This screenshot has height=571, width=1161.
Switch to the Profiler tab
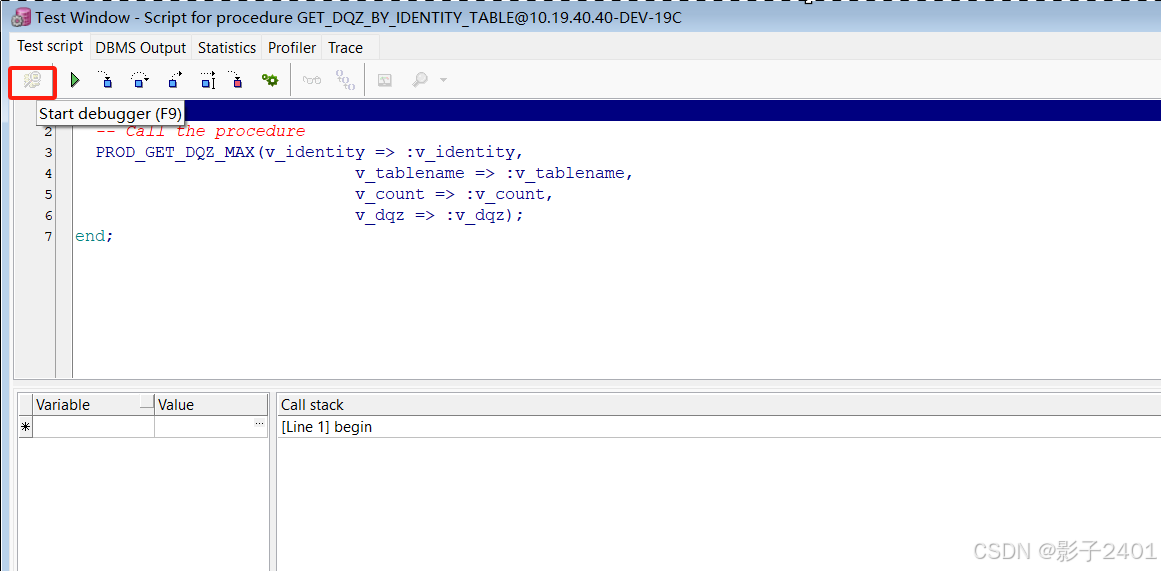(292, 47)
